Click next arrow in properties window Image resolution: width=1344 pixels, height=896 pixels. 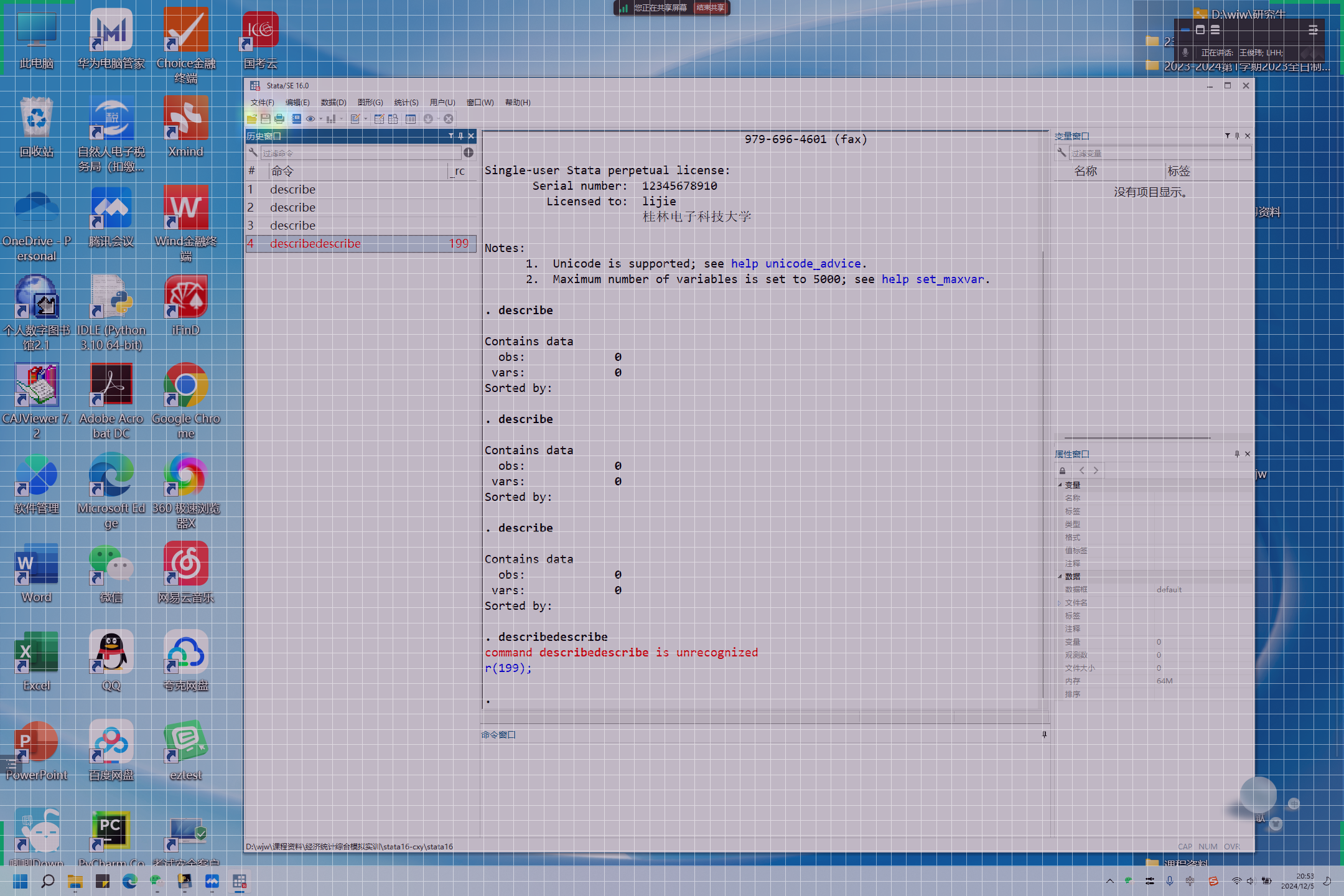[1096, 470]
